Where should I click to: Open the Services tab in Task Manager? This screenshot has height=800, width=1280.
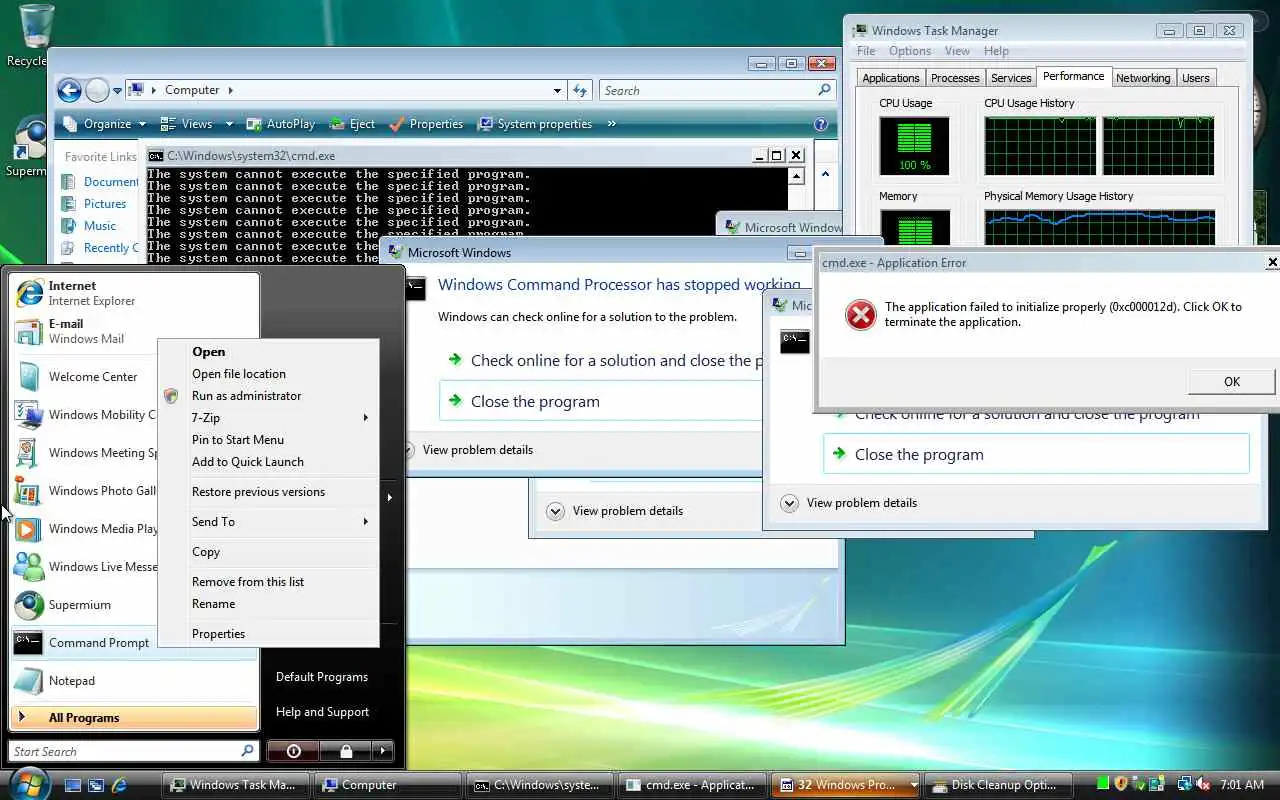[1011, 78]
